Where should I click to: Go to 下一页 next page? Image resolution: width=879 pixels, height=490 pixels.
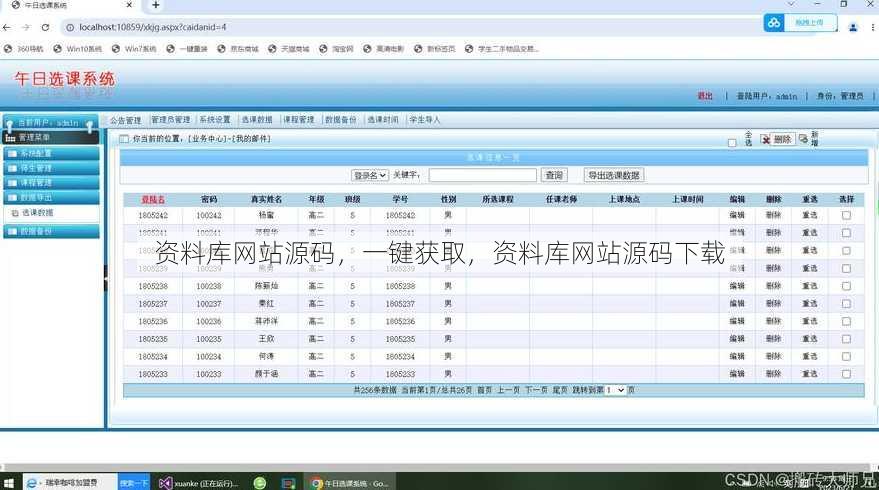[x=536, y=390]
